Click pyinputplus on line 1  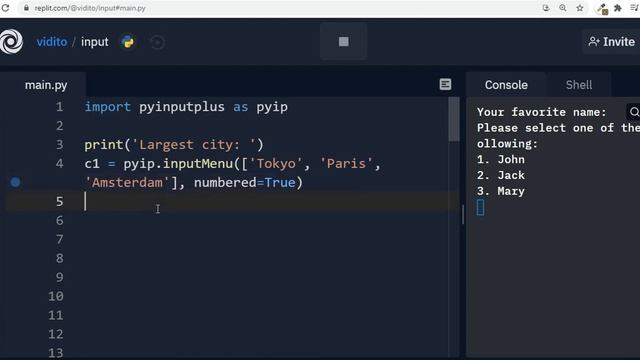click(182, 107)
